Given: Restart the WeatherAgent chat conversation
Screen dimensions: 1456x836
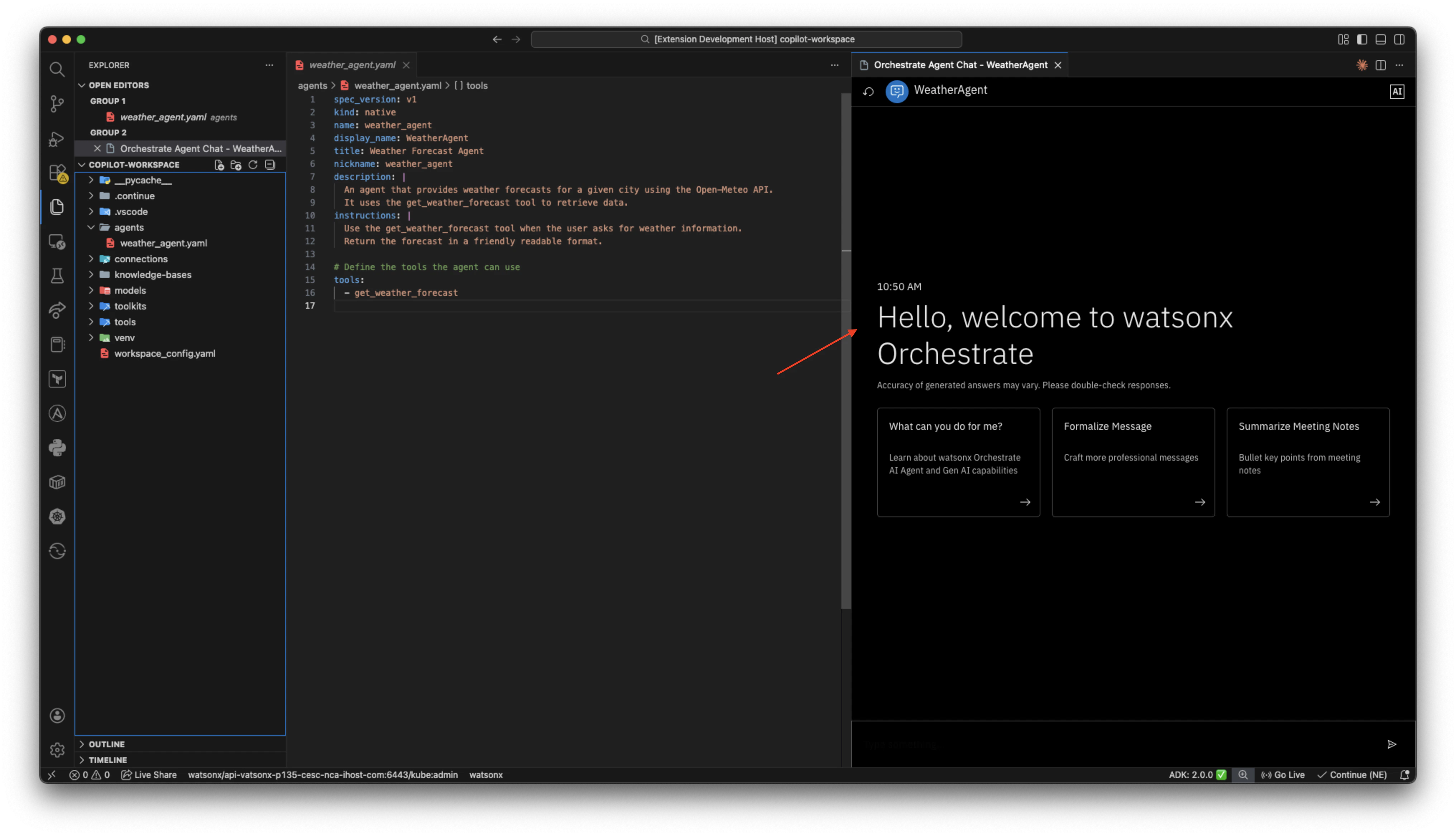Looking at the screenshot, I should click(x=868, y=91).
